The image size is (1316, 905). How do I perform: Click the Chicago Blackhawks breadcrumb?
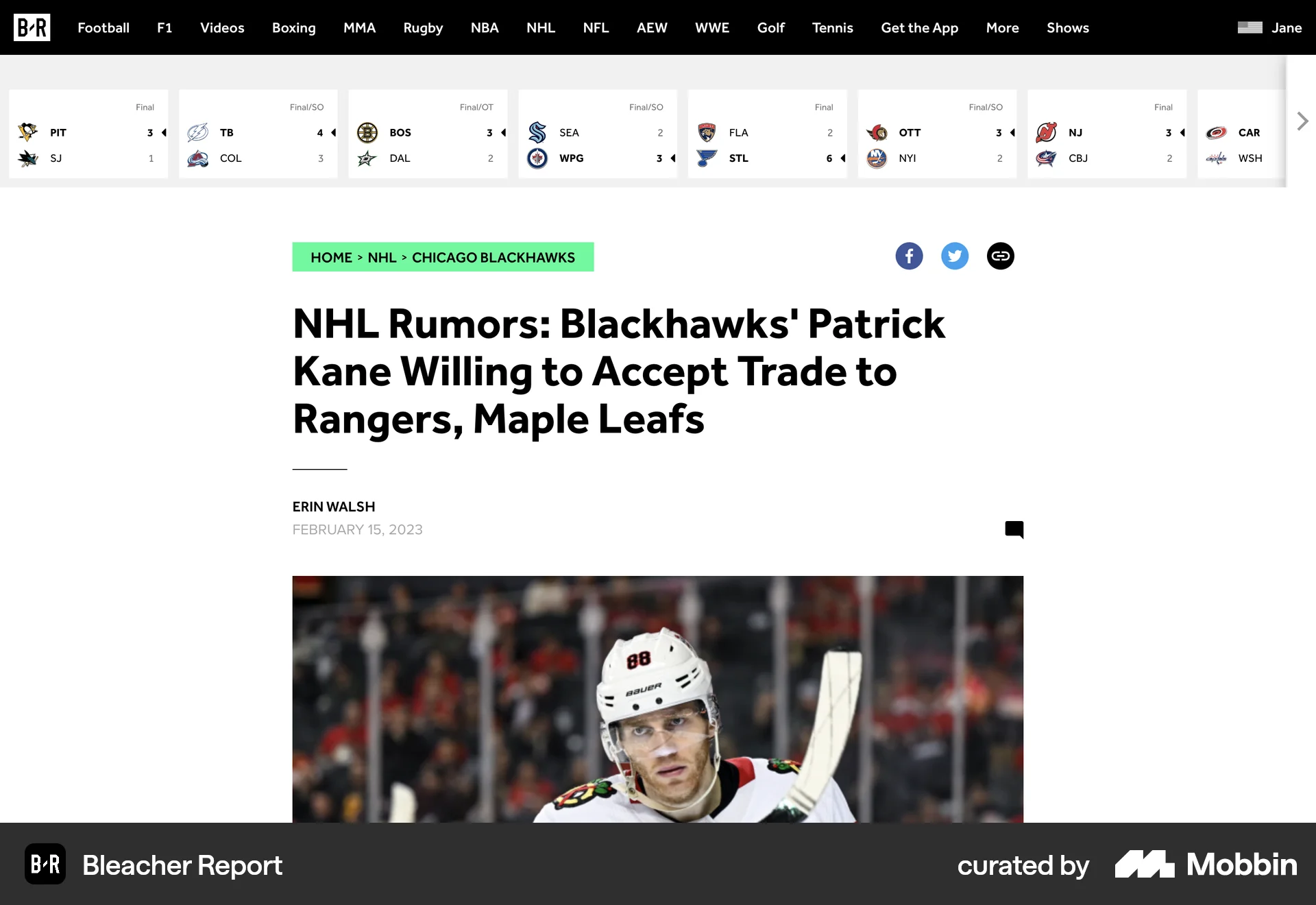pyautogui.click(x=493, y=257)
